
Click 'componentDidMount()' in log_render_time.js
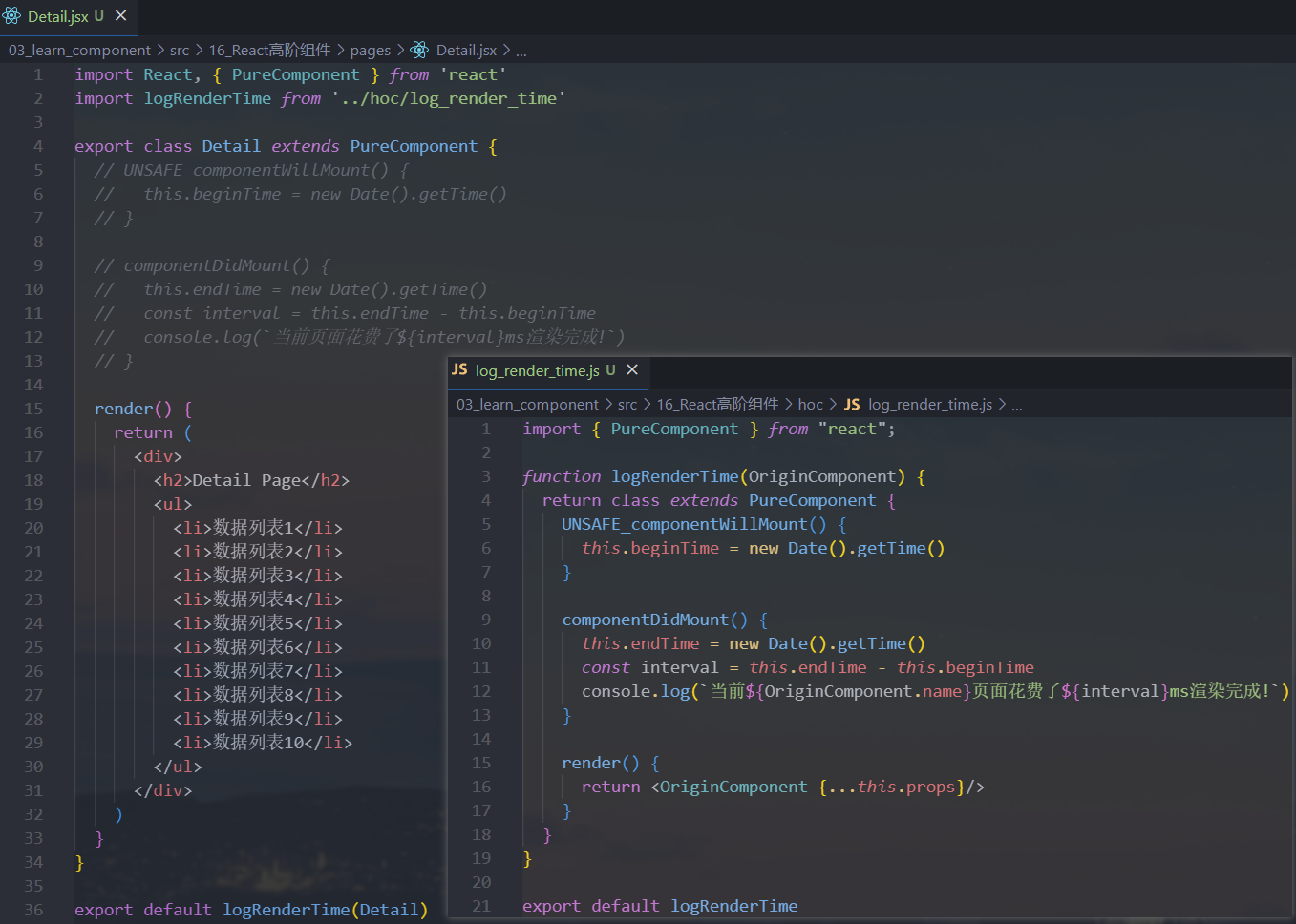[655, 619]
